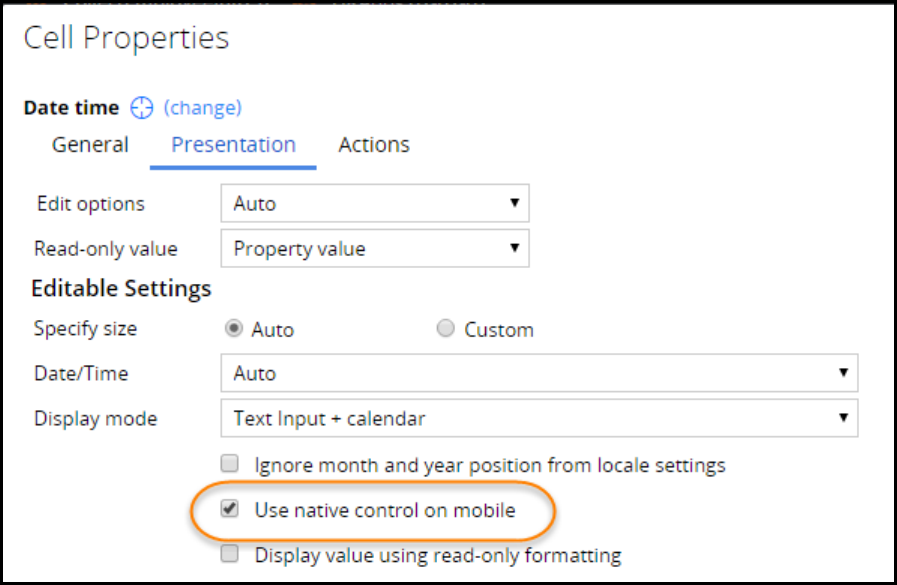Open the Edit options dropdown
897x585 pixels.
tap(374, 204)
